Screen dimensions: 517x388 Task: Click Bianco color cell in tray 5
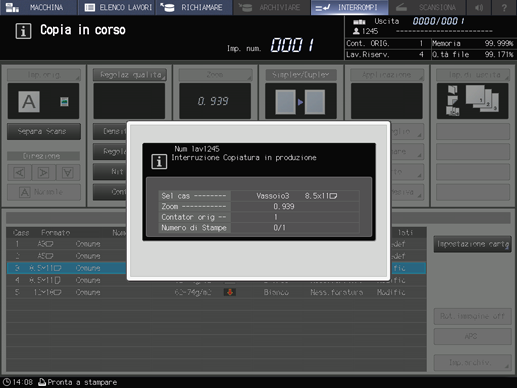click(276, 292)
